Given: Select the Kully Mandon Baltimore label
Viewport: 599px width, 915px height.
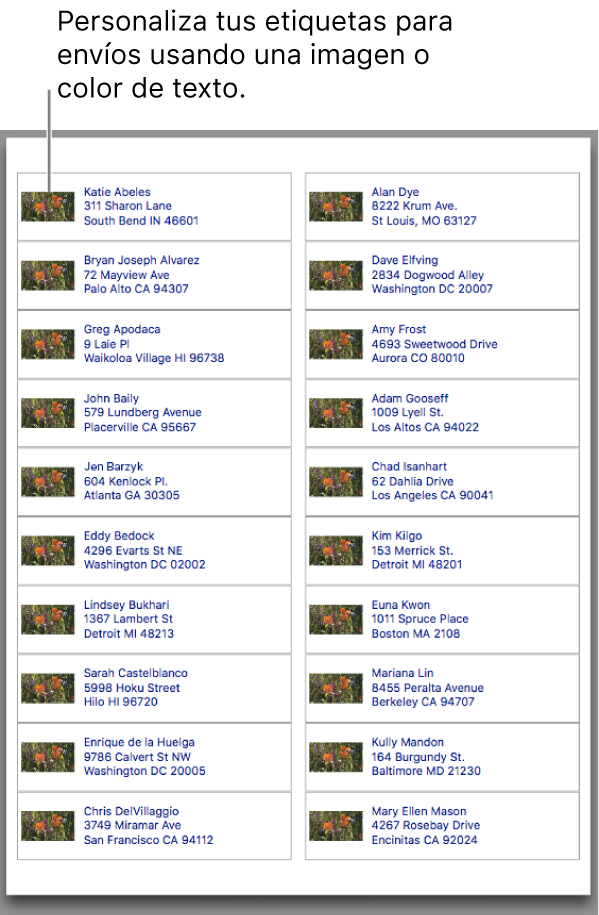Looking at the screenshot, I should [x=426, y=757].
